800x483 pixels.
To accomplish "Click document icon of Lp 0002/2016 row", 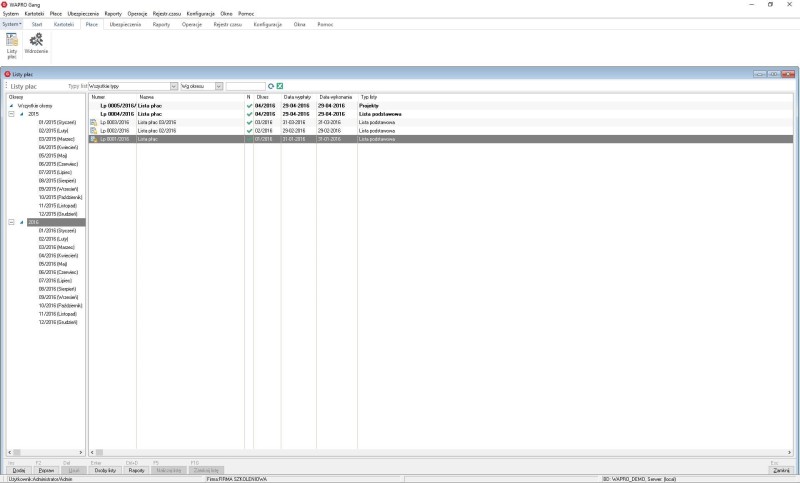I will [x=94, y=131].
